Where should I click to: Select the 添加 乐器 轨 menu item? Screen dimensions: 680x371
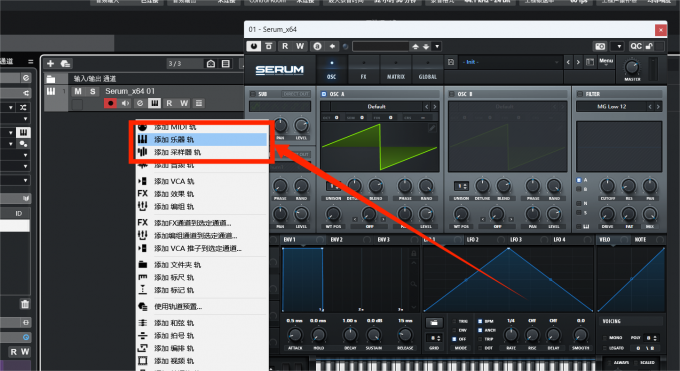click(201, 139)
